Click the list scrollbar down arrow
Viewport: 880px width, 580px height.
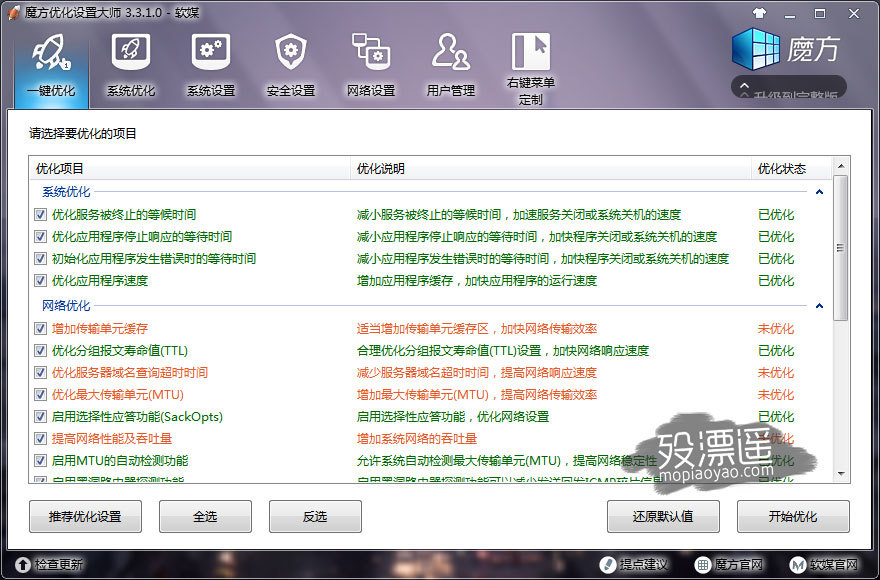(x=841, y=473)
